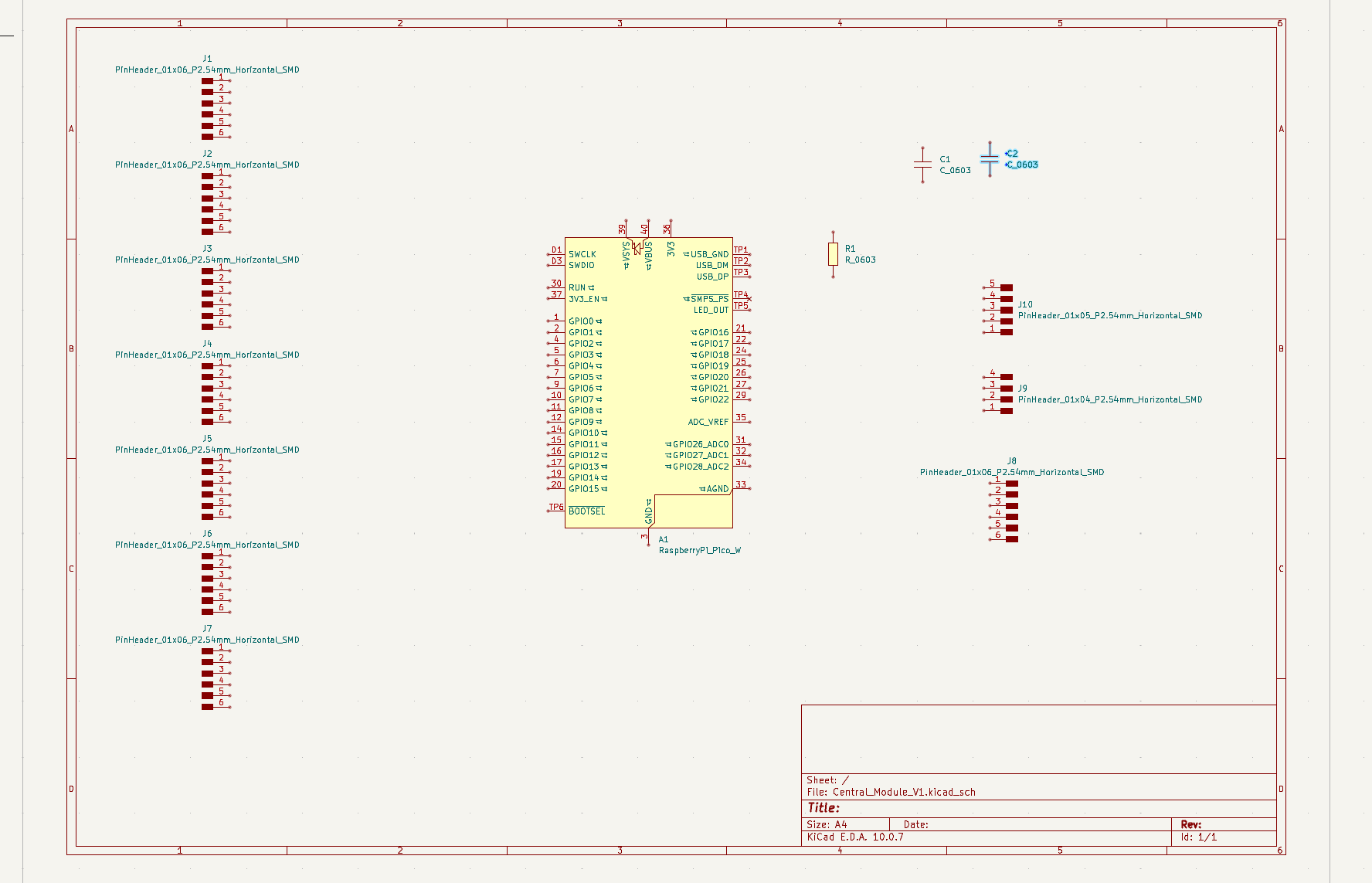This screenshot has width=1372, height=883.
Task: Select the highlighted C2 capacitor symbol
Action: click(990, 159)
